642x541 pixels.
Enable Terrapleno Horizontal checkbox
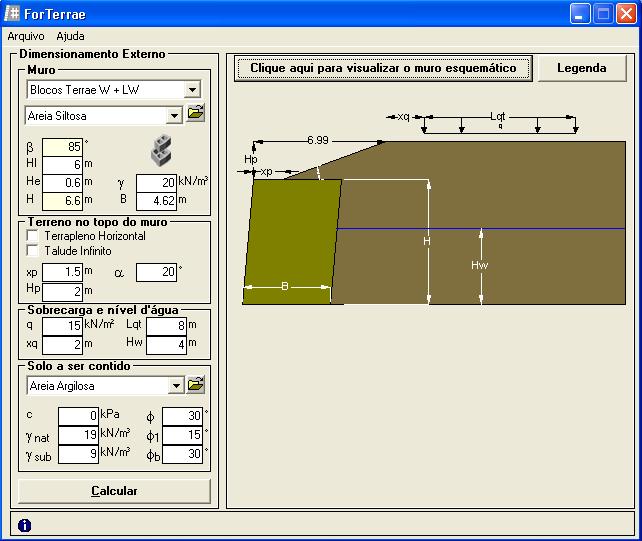coord(32,235)
